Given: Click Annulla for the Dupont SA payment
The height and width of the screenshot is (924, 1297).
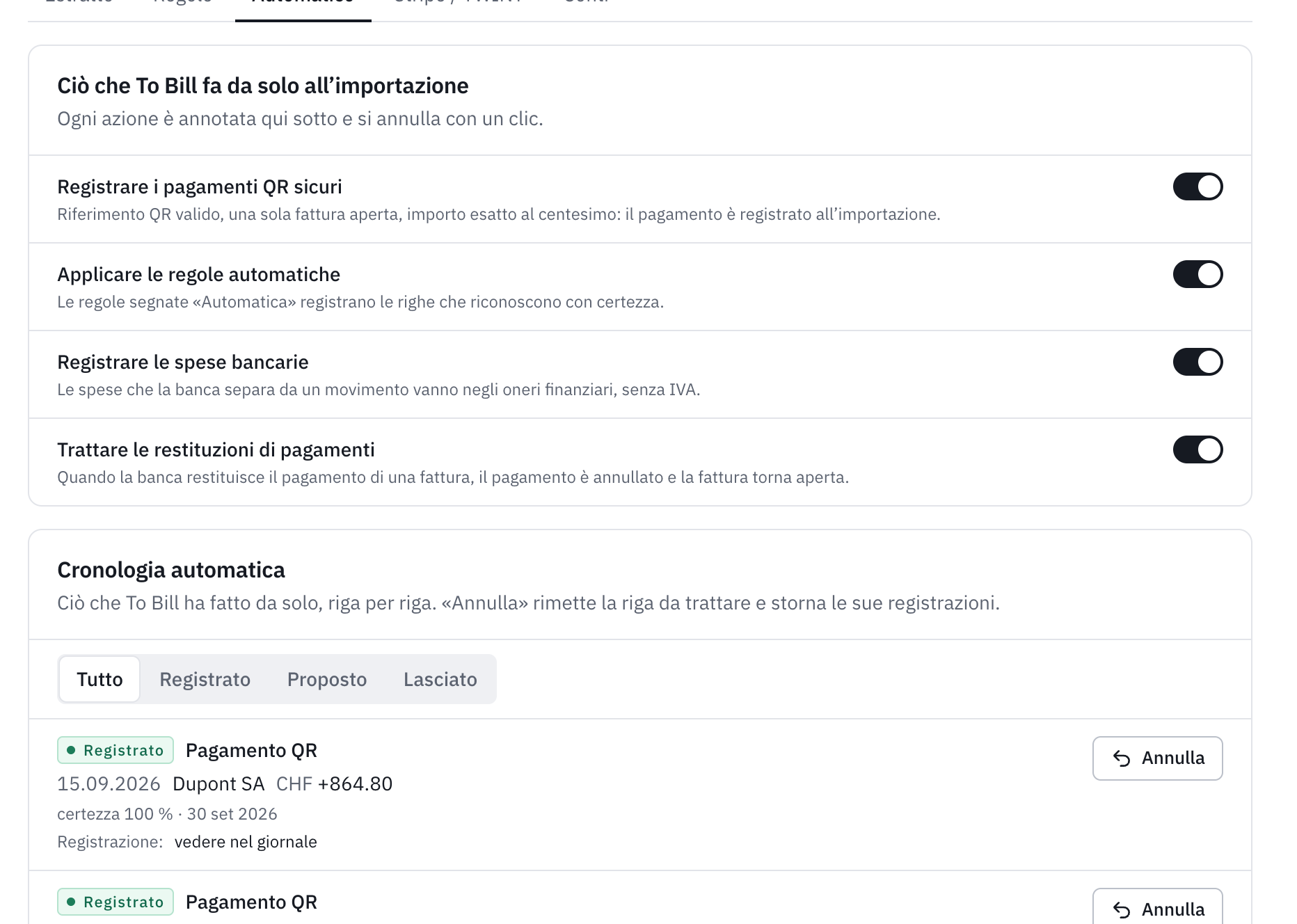Looking at the screenshot, I should pos(1157,758).
